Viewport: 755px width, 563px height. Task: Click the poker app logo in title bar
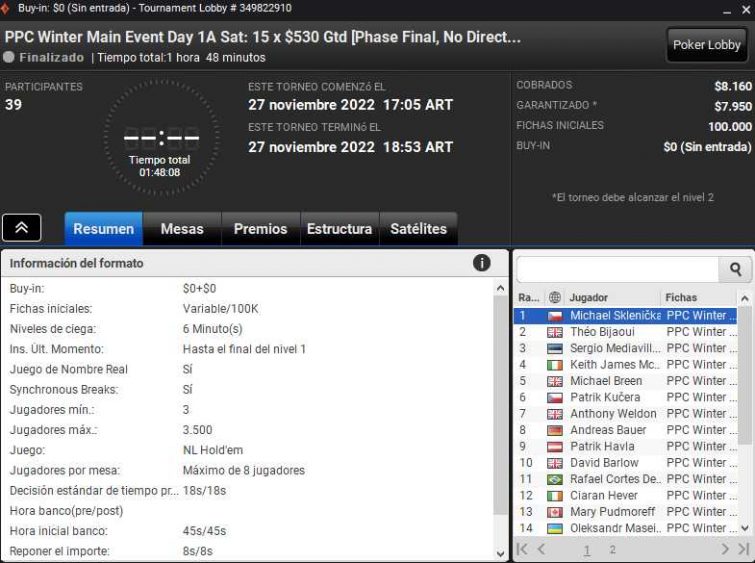coord(5,8)
